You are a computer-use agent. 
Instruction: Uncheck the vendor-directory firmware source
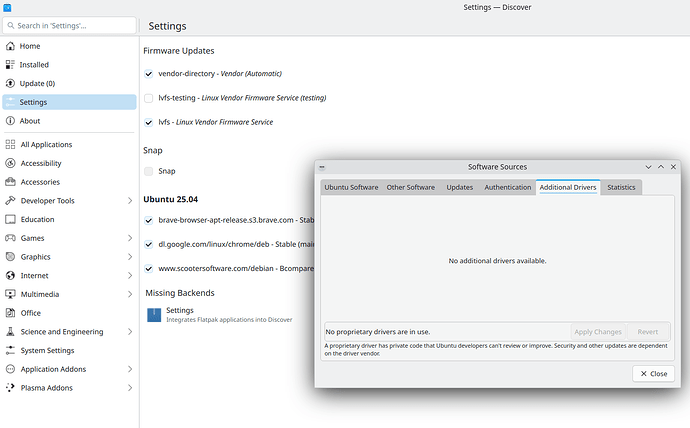(x=149, y=74)
